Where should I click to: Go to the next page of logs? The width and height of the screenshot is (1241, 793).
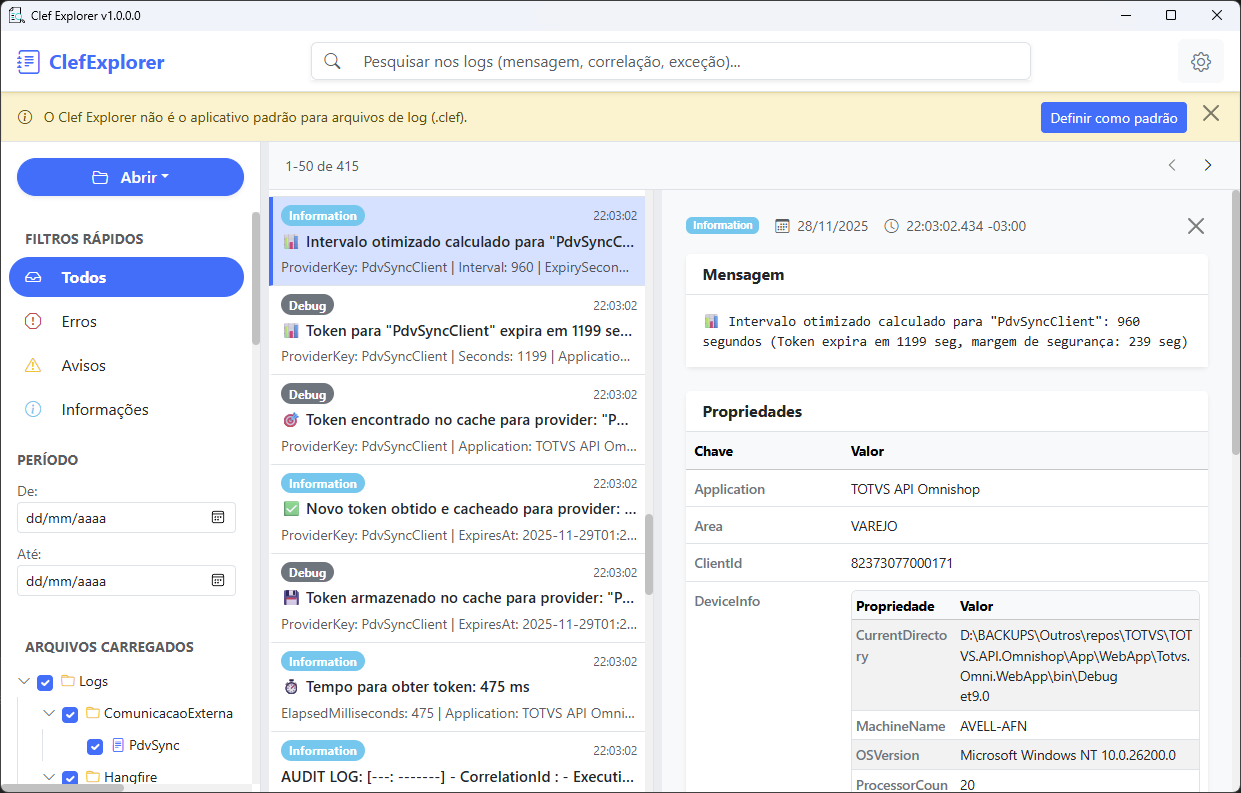coord(1208,165)
